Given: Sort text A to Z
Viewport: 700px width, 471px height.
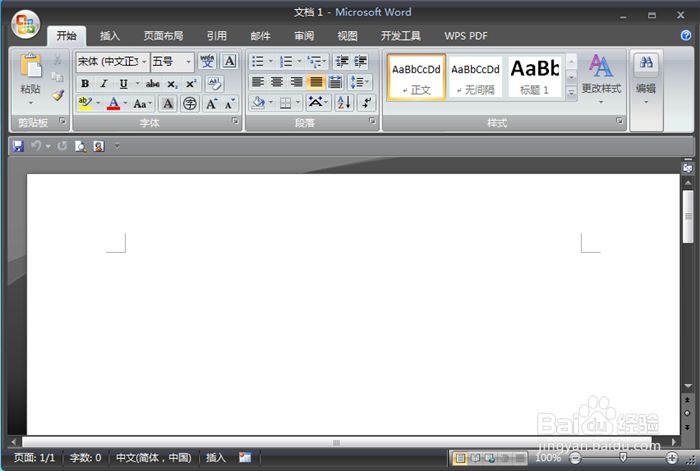Looking at the screenshot, I should click(344, 103).
